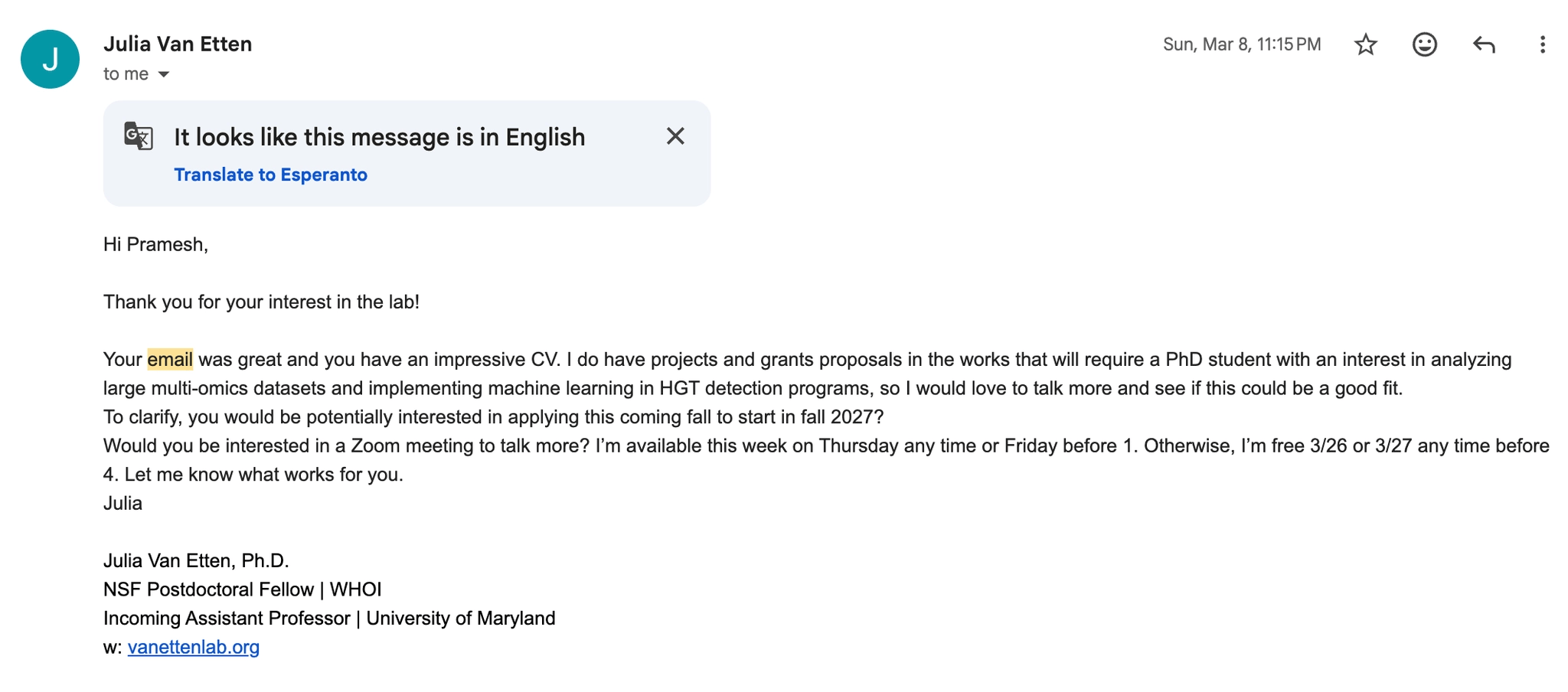Click the teal J sender avatar
Viewport: 1568px width, 692px height.
coord(51,60)
